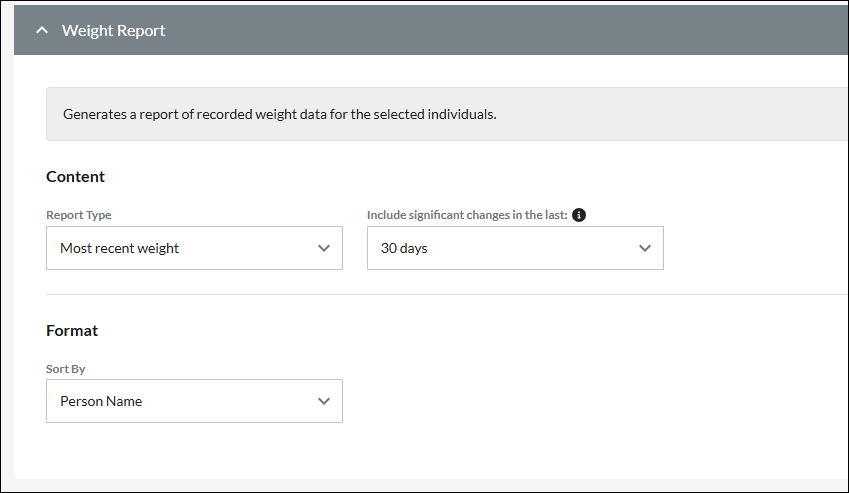This screenshot has height=493, width=849.
Task: Click the 'Include significant changes in the last' label
Action: coord(467,215)
